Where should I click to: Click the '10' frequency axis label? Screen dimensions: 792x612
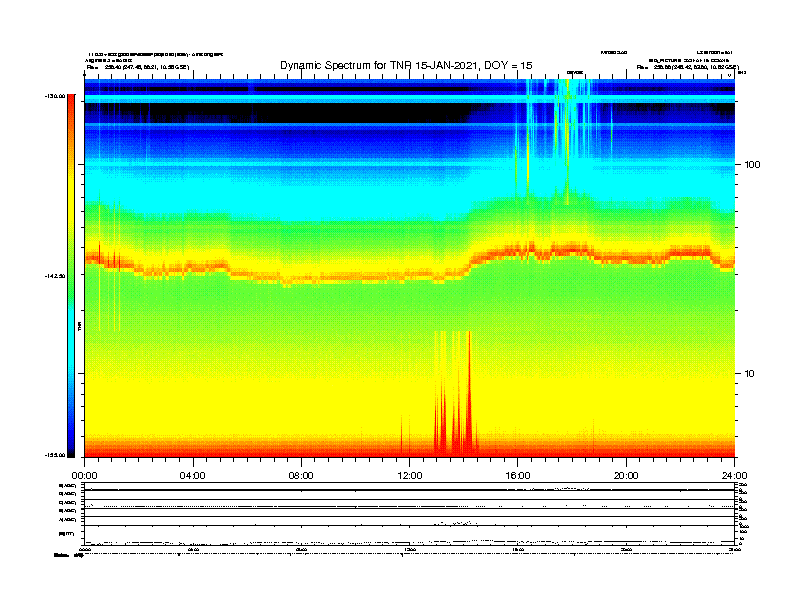(749, 374)
